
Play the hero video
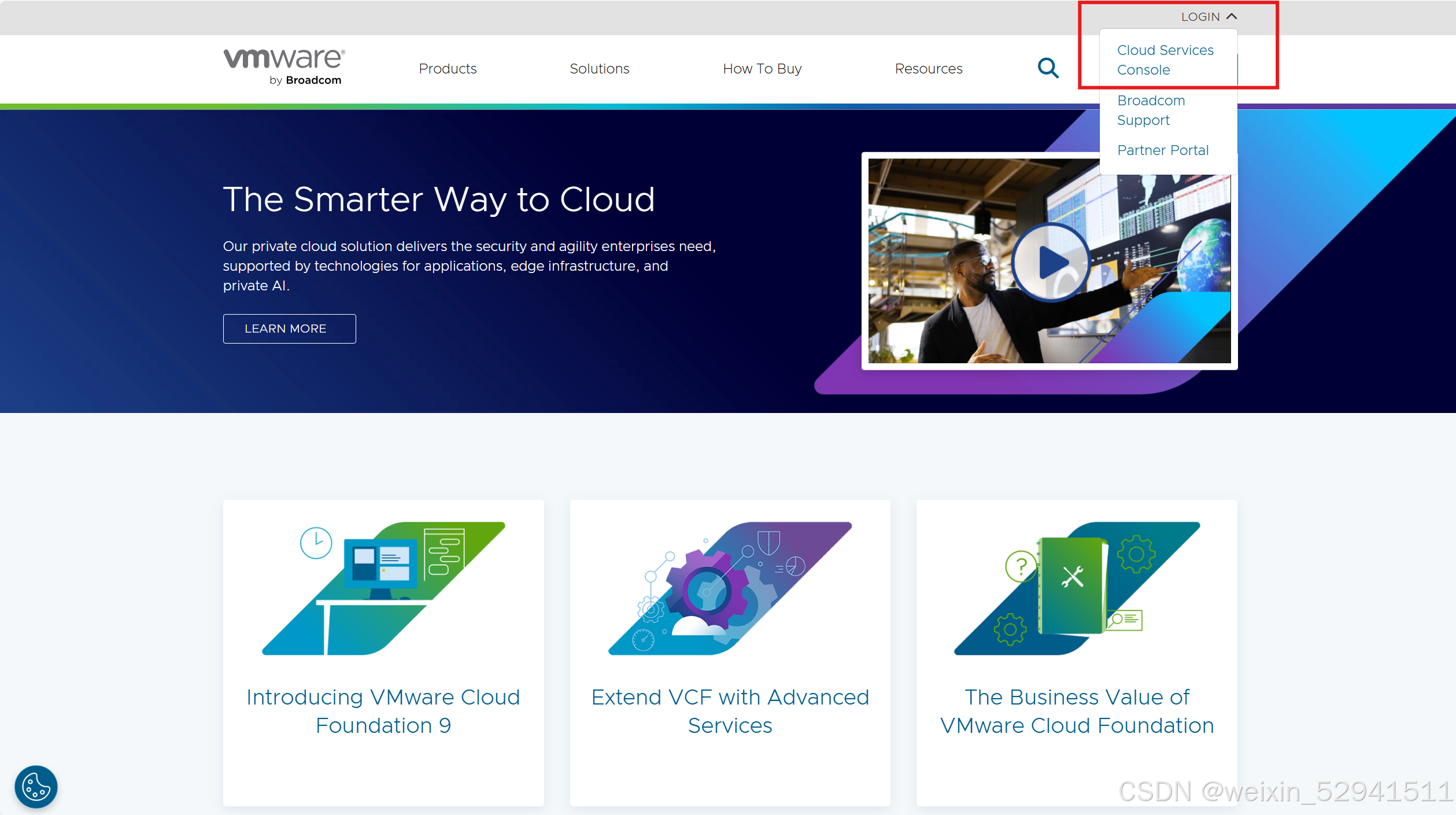(1051, 263)
